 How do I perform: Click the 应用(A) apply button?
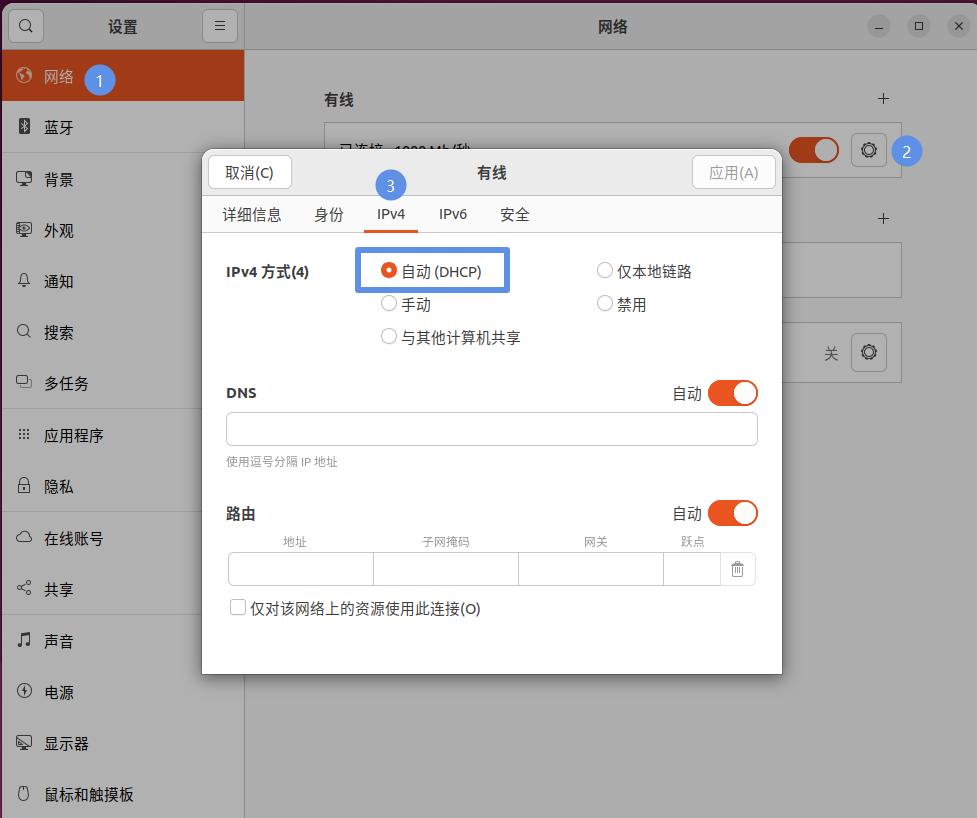pyautogui.click(x=733, y=172)
